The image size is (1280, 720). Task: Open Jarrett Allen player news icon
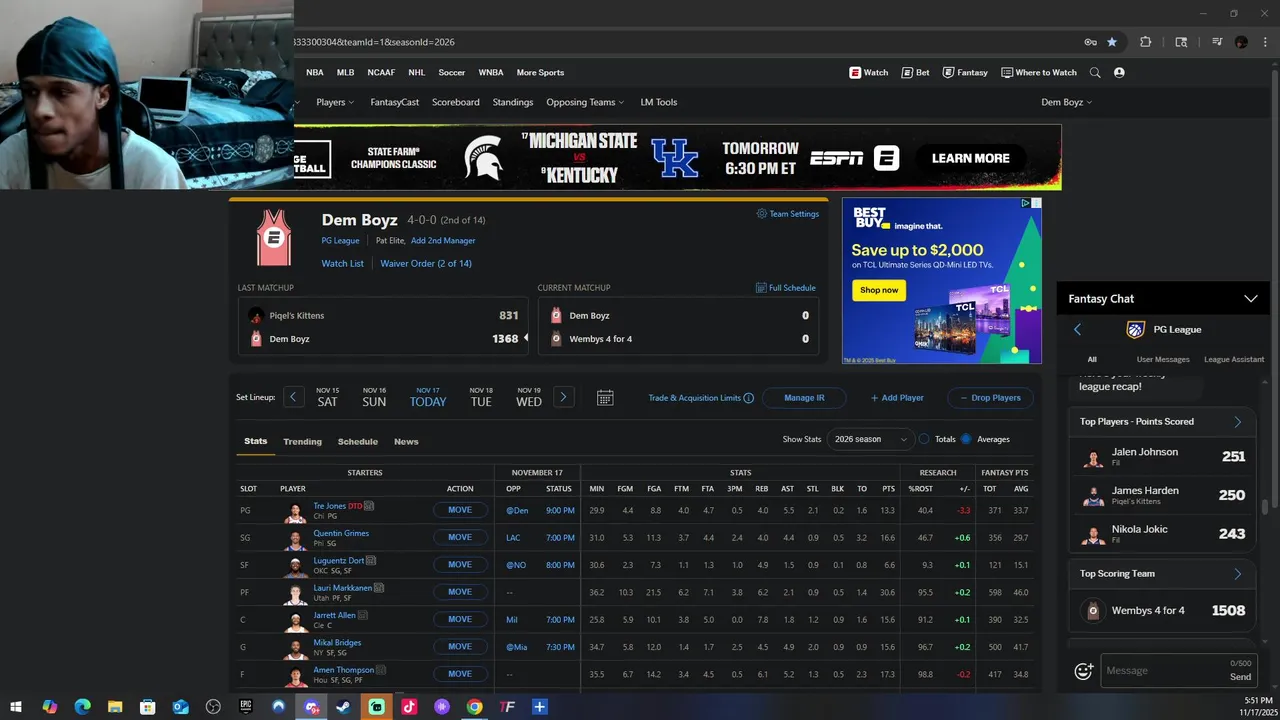[363, 615]
